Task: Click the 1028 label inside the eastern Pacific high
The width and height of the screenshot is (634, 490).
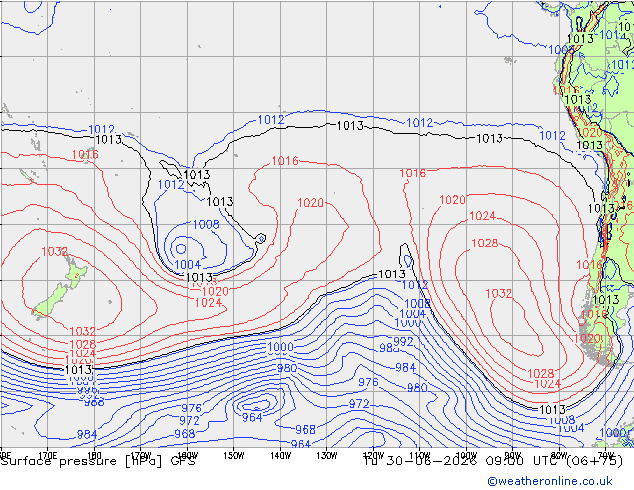Action: click(485, 243)
